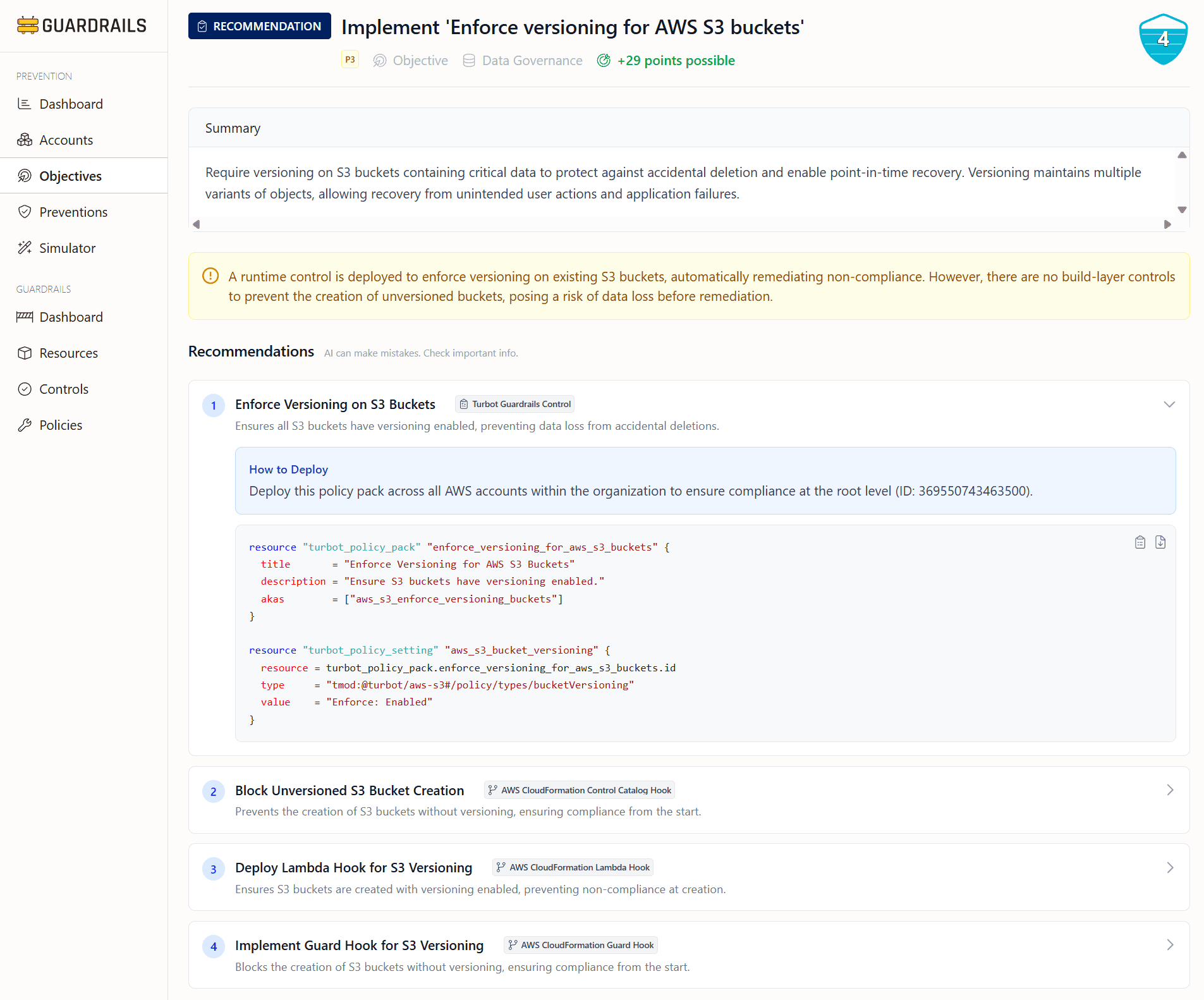Expand the Implement Guard Hook for S3 Versioning item

click(x=1170, y=945)
